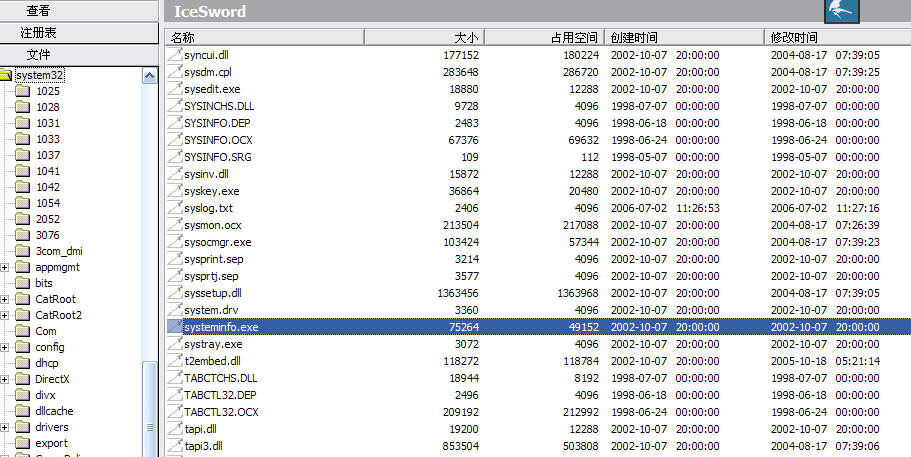This screenshot has height=457, width=911.
Task: Click the file icon beside t2embed.dll
Action: point(175,361)
